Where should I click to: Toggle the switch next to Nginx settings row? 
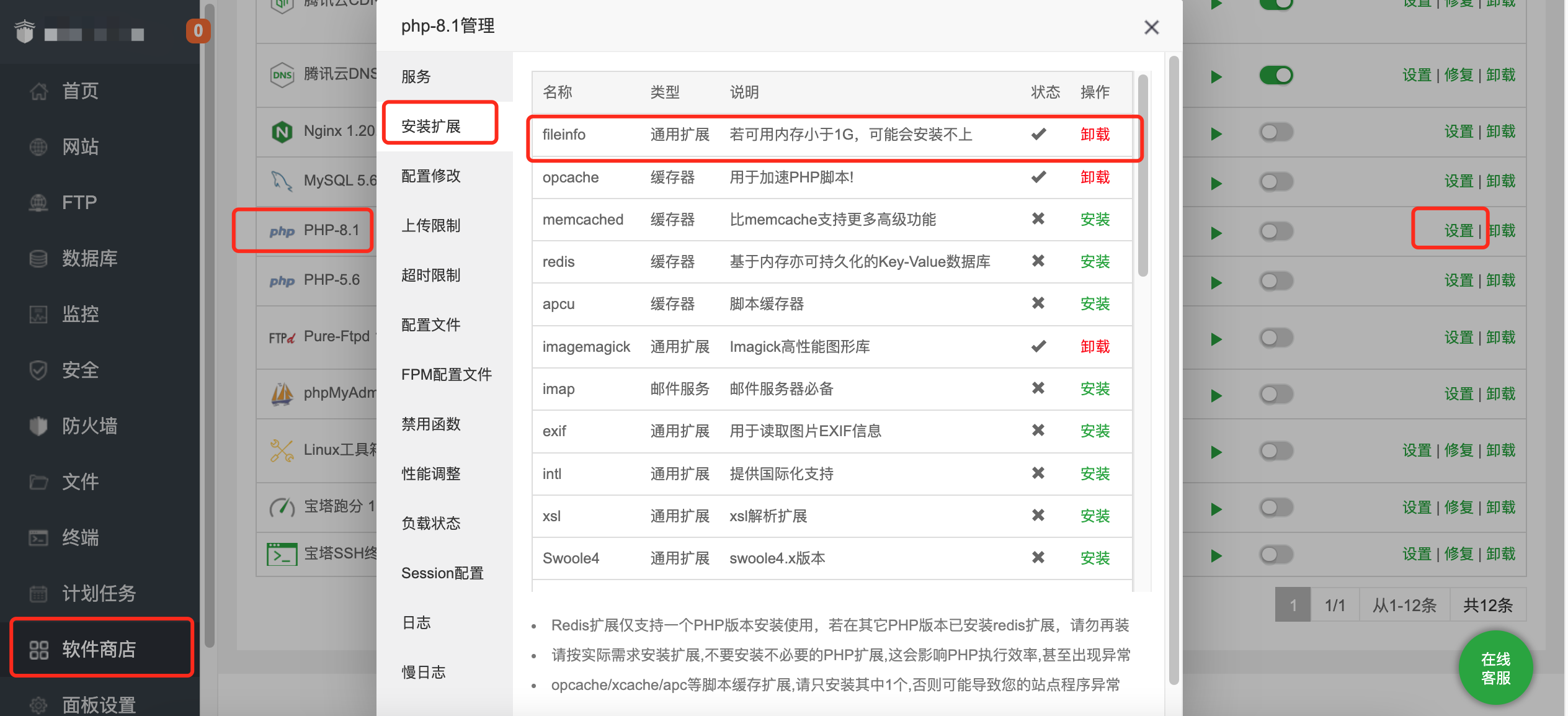tap(1275, 131)
